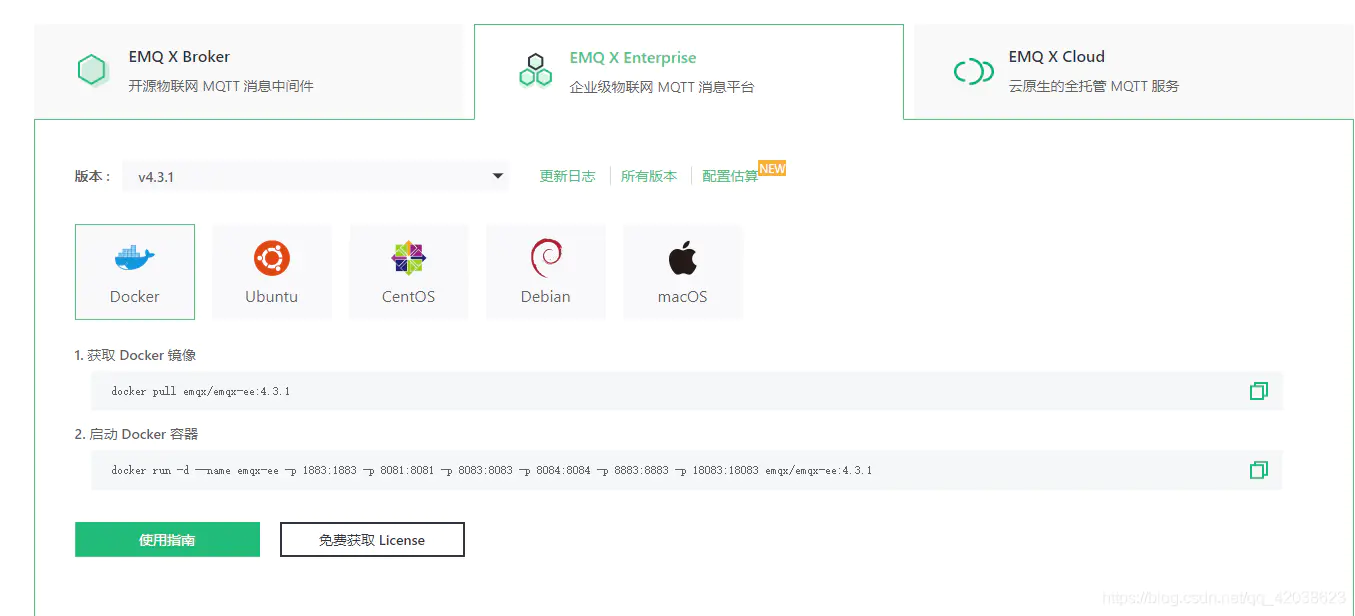Open the version v4.3.1 dropdown
The image size is (1355, 616).
click(315, 177)
